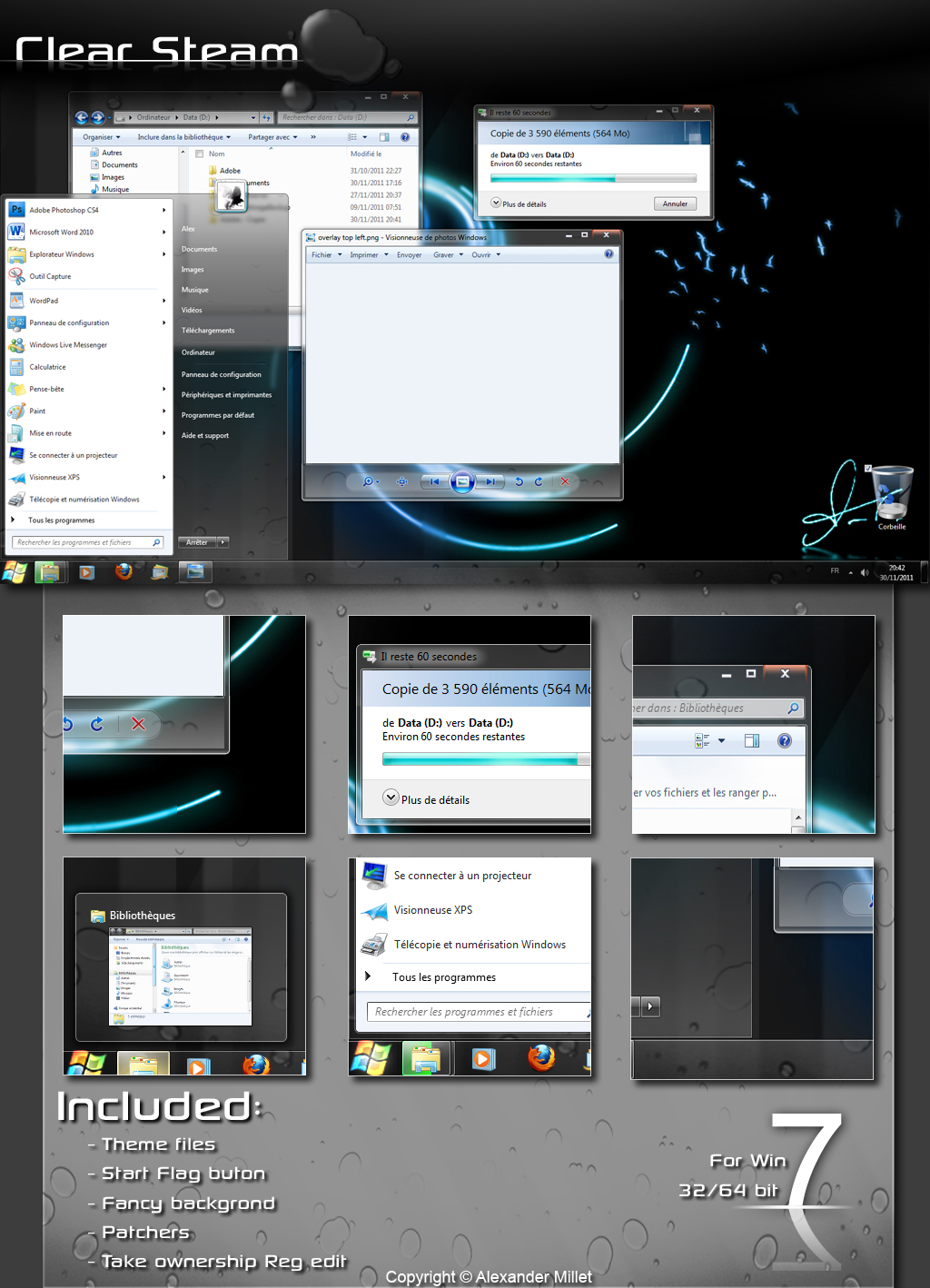This screenshot has width=930, height=1288.
Task: Go to next image in photo viewer
Action: (x=490, y=481)
